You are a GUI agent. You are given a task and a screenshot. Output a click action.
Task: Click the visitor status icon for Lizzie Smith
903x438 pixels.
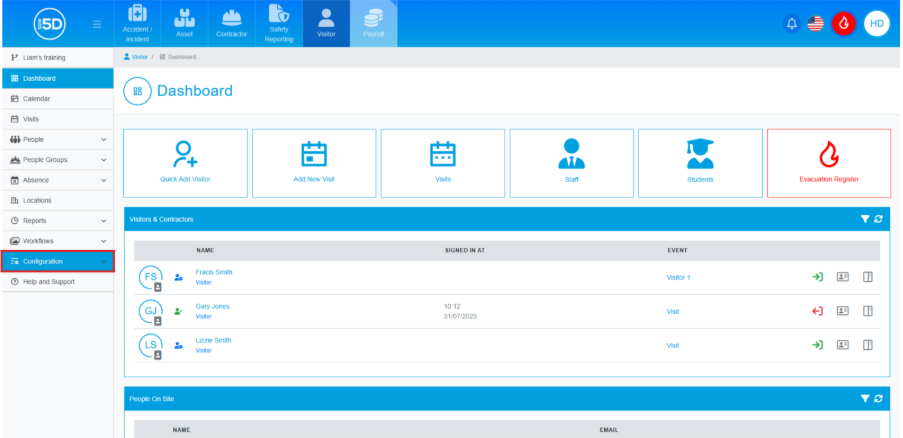(179, 345)
